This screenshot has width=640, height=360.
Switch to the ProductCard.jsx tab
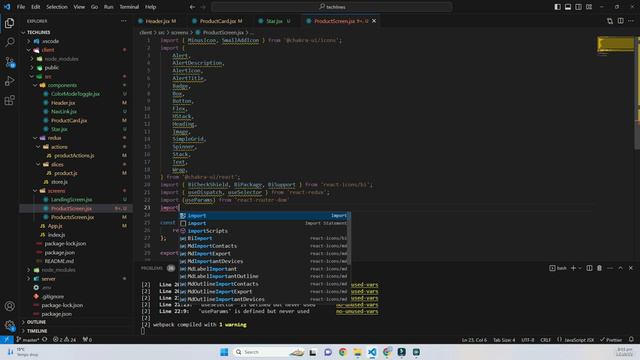click(x=218, y=21)
